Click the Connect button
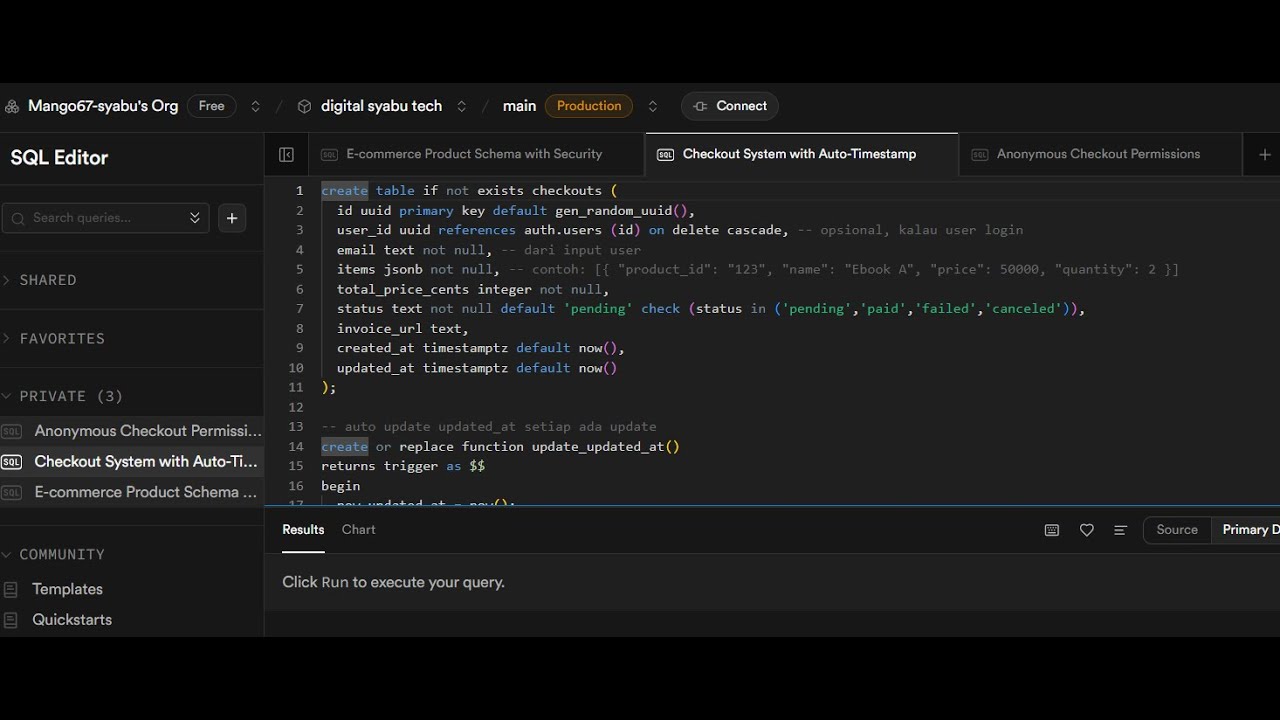 click(x=730, y=106)
